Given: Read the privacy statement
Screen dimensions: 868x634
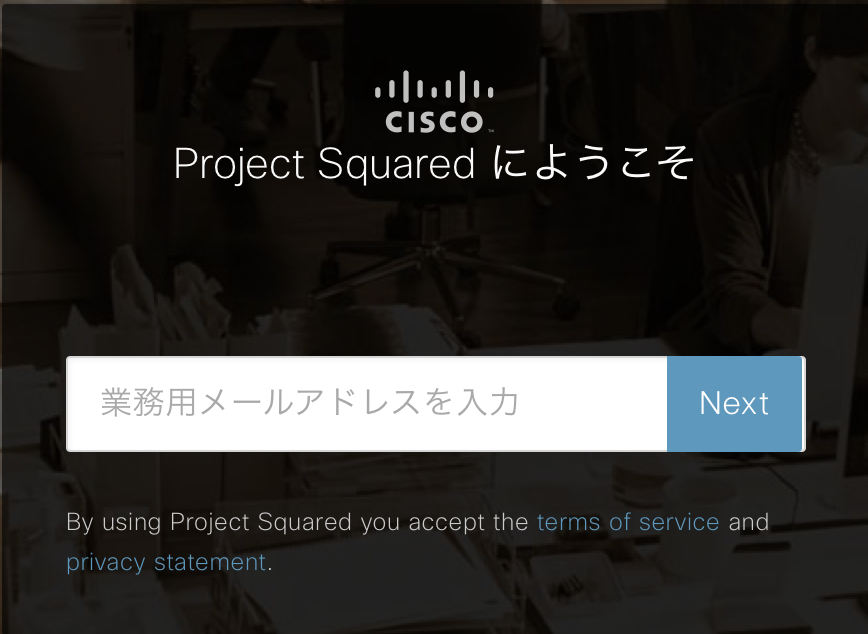Looking at the screenshot, I should click(166, 562).
